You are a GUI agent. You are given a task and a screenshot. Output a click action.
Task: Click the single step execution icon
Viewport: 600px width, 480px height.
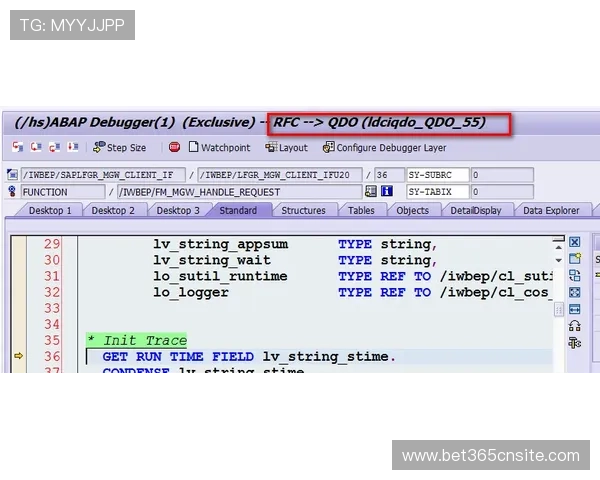click(x=19, y=147)
